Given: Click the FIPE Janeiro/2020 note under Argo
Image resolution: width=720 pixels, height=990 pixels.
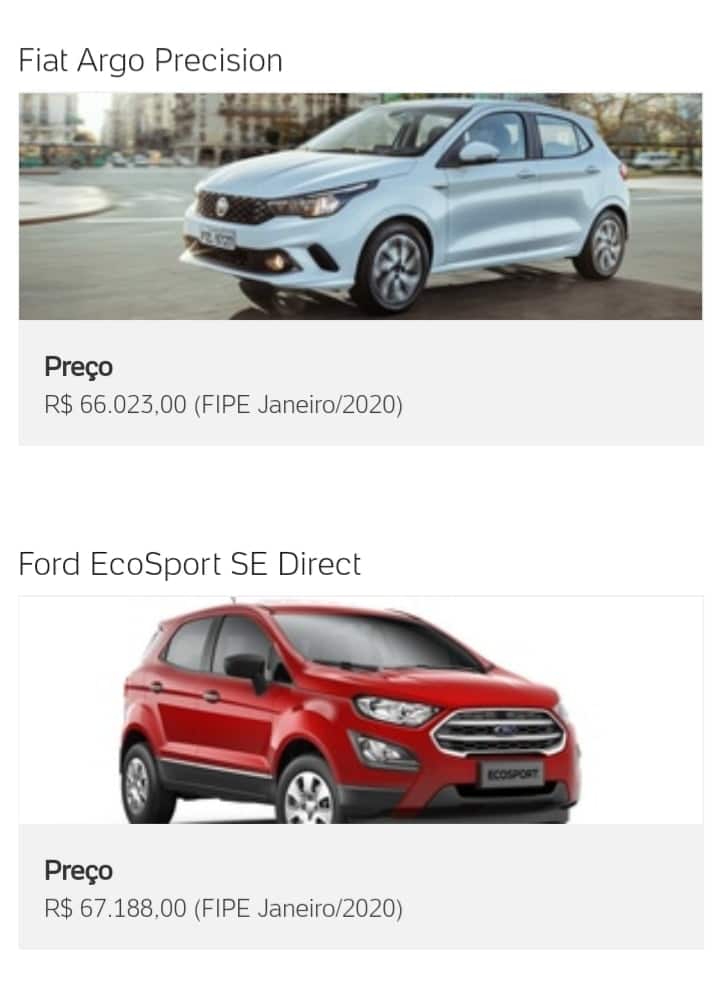Looking at the screenshot, I should (298, 405).
